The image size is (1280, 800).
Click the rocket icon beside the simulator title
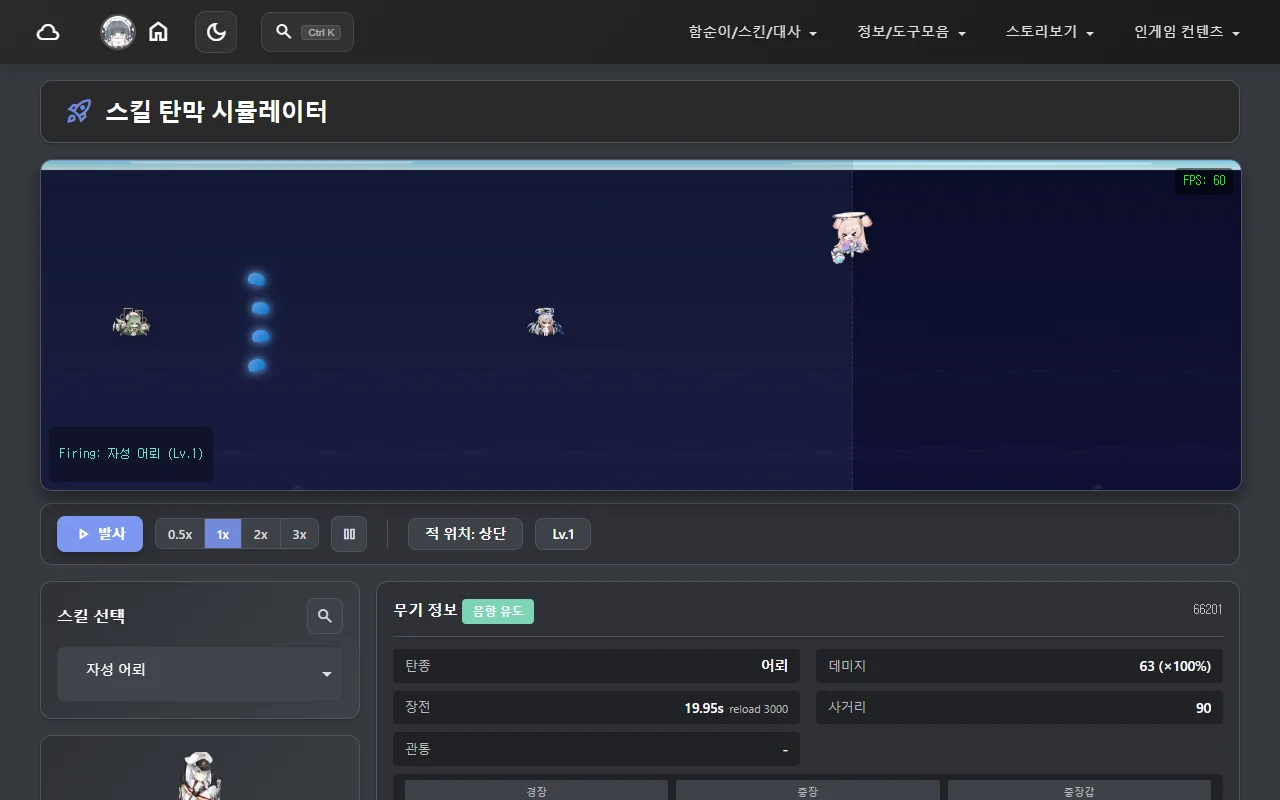[x=79, y=111]
